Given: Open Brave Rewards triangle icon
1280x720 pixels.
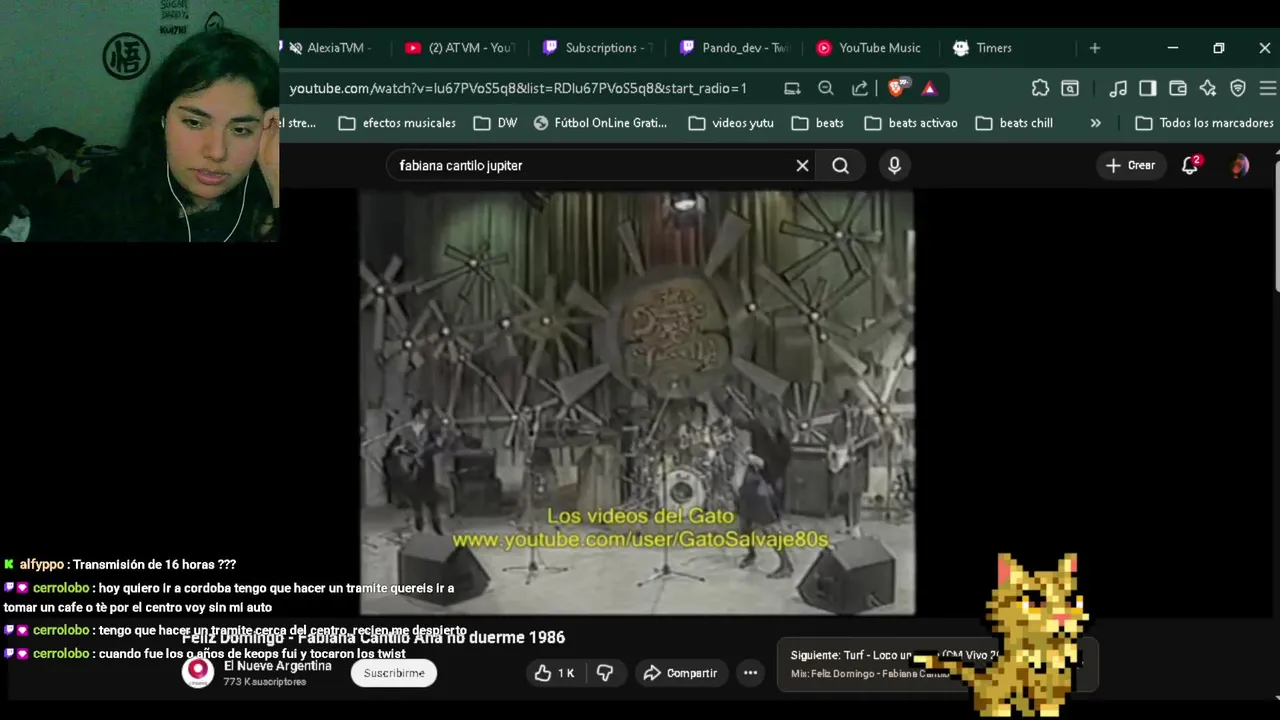Looking at the screenshot, I should pyautogui.click(x=930, y=88).
